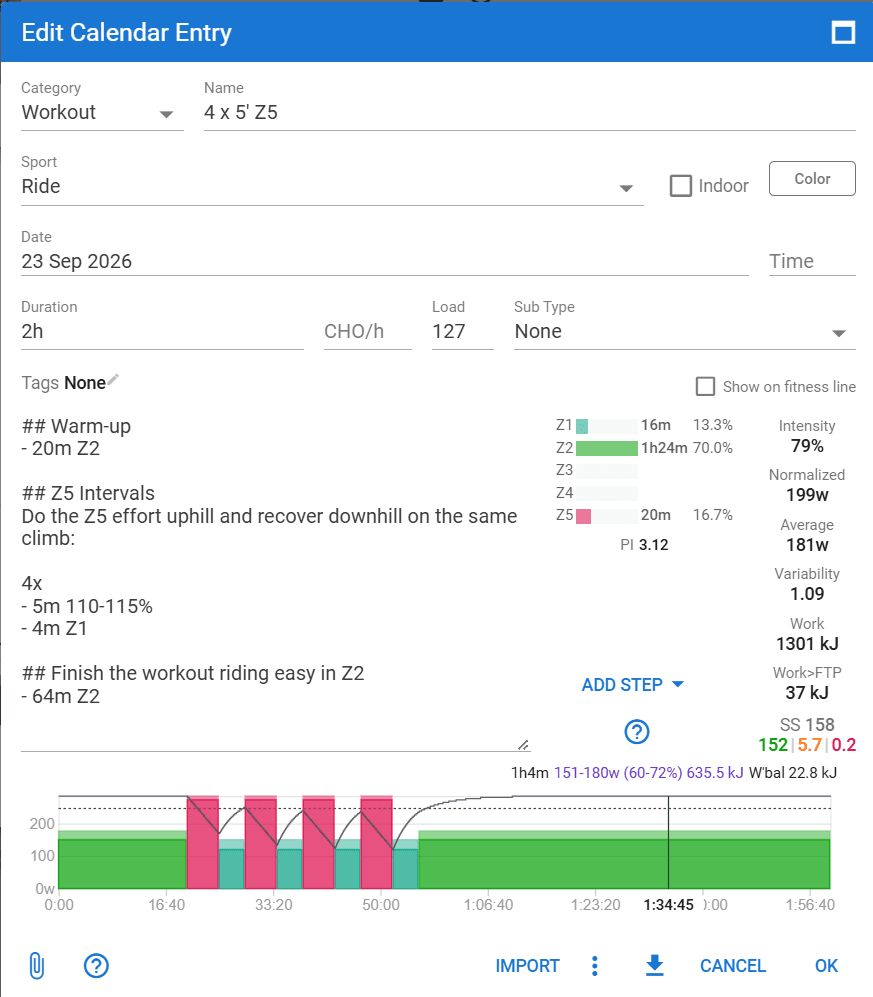This screenshot has height=997, width=873.
Task: Click the Z2 green zone distribution bar
Action: point(607,448)
